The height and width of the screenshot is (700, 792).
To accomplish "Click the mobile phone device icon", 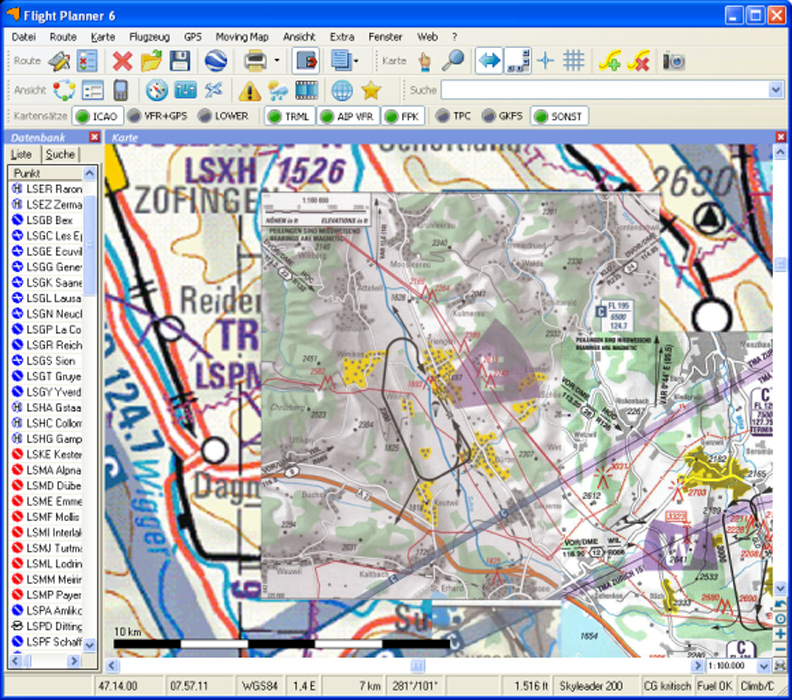I will pyautogui.click(x=120, y=90).
